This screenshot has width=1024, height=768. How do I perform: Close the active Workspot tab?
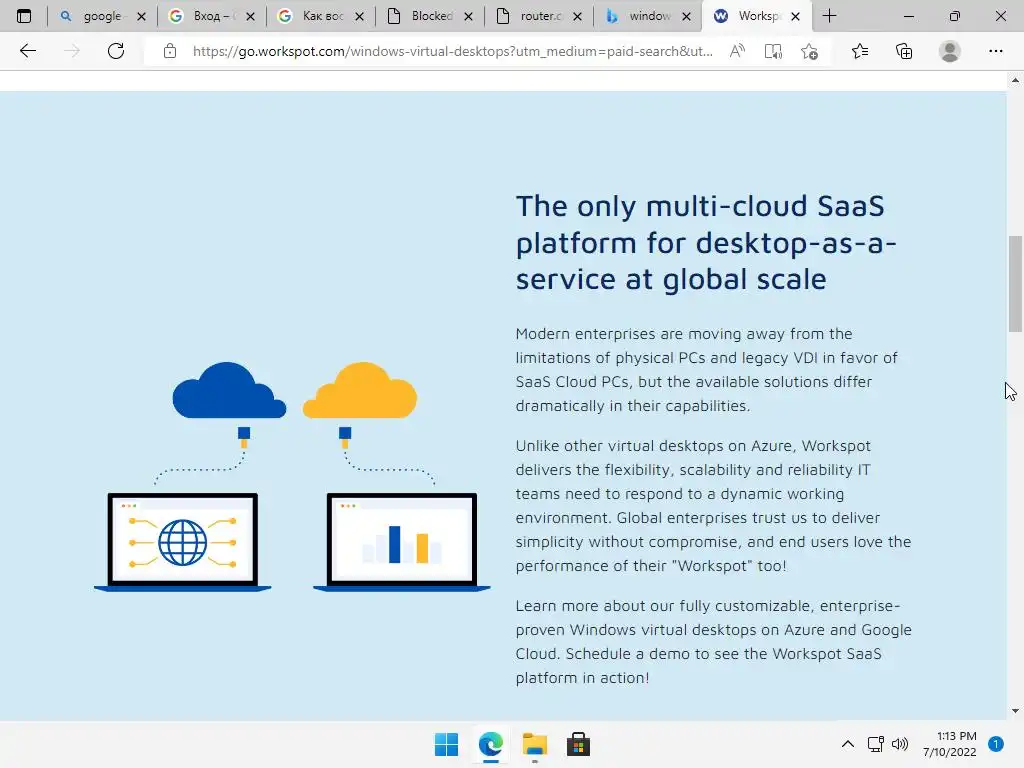point(795,16)
